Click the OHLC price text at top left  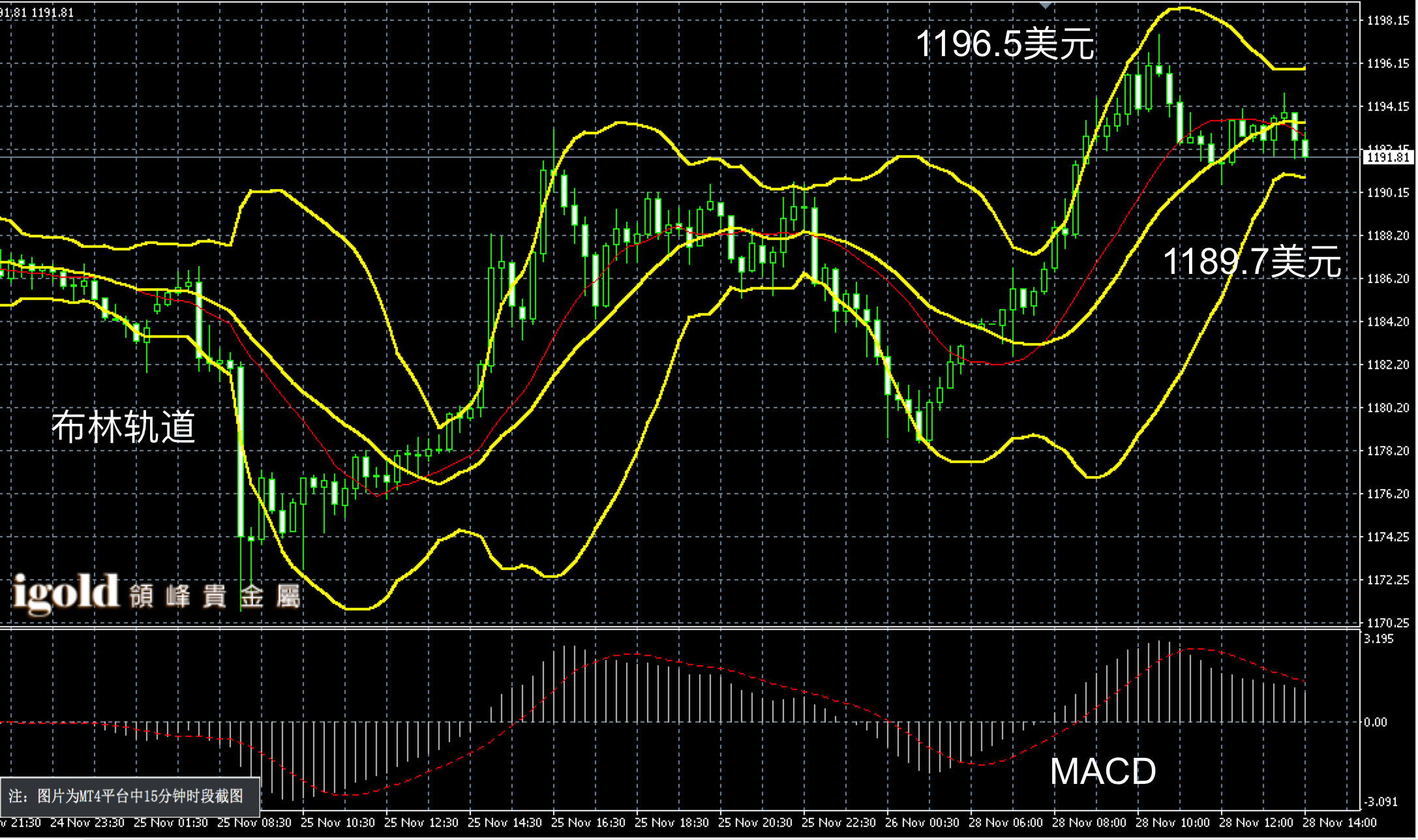(x=37, y=12)
